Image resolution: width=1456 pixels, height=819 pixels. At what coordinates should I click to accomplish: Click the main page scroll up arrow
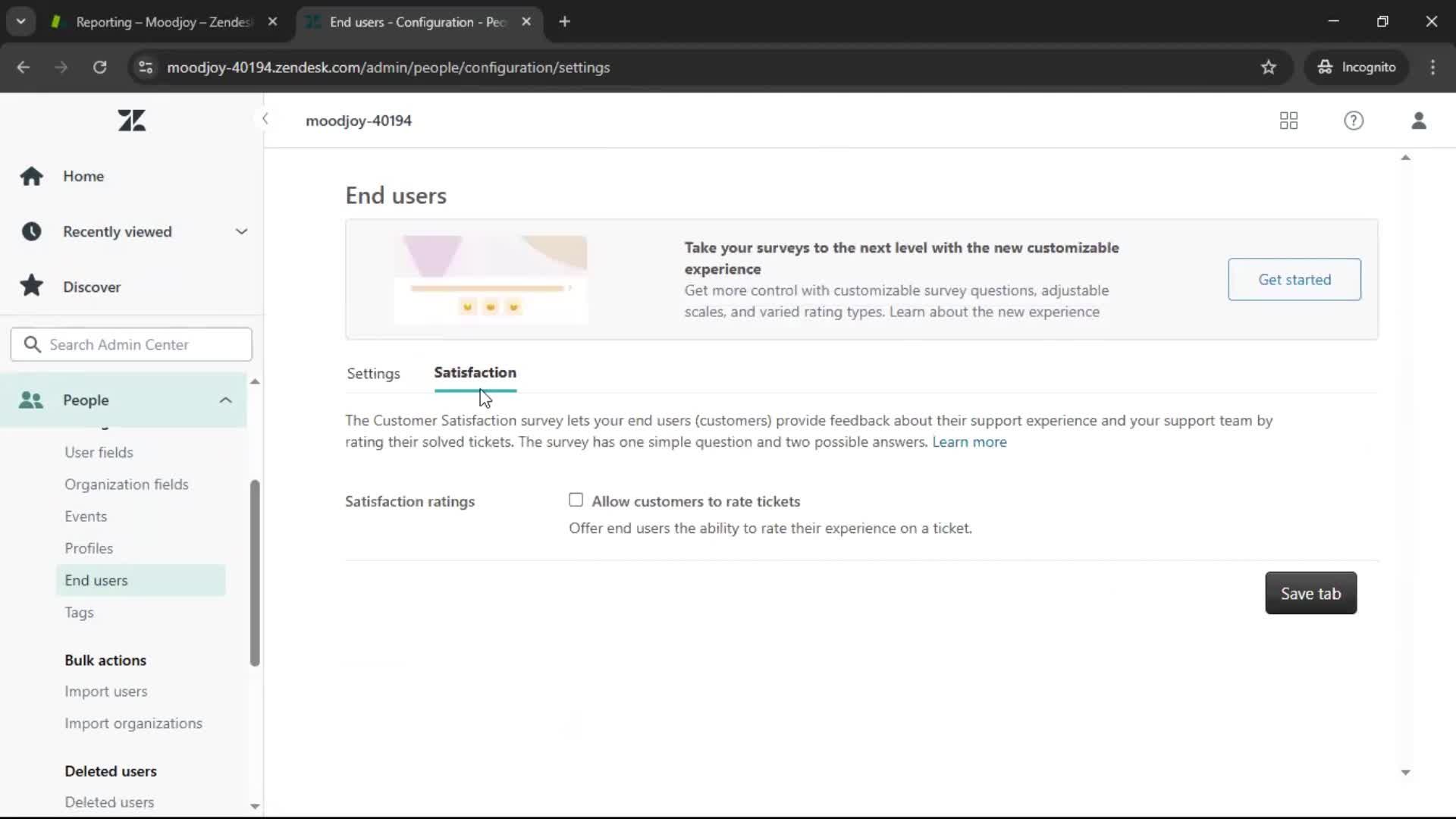click(x=1405, y=158)
